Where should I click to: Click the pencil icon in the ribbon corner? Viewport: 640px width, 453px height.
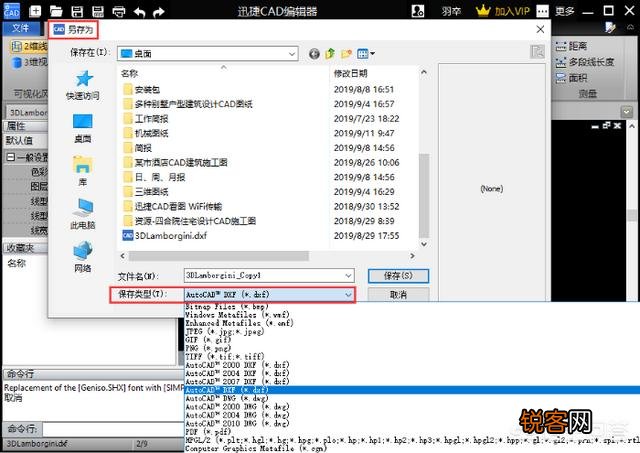click(610, 27)
